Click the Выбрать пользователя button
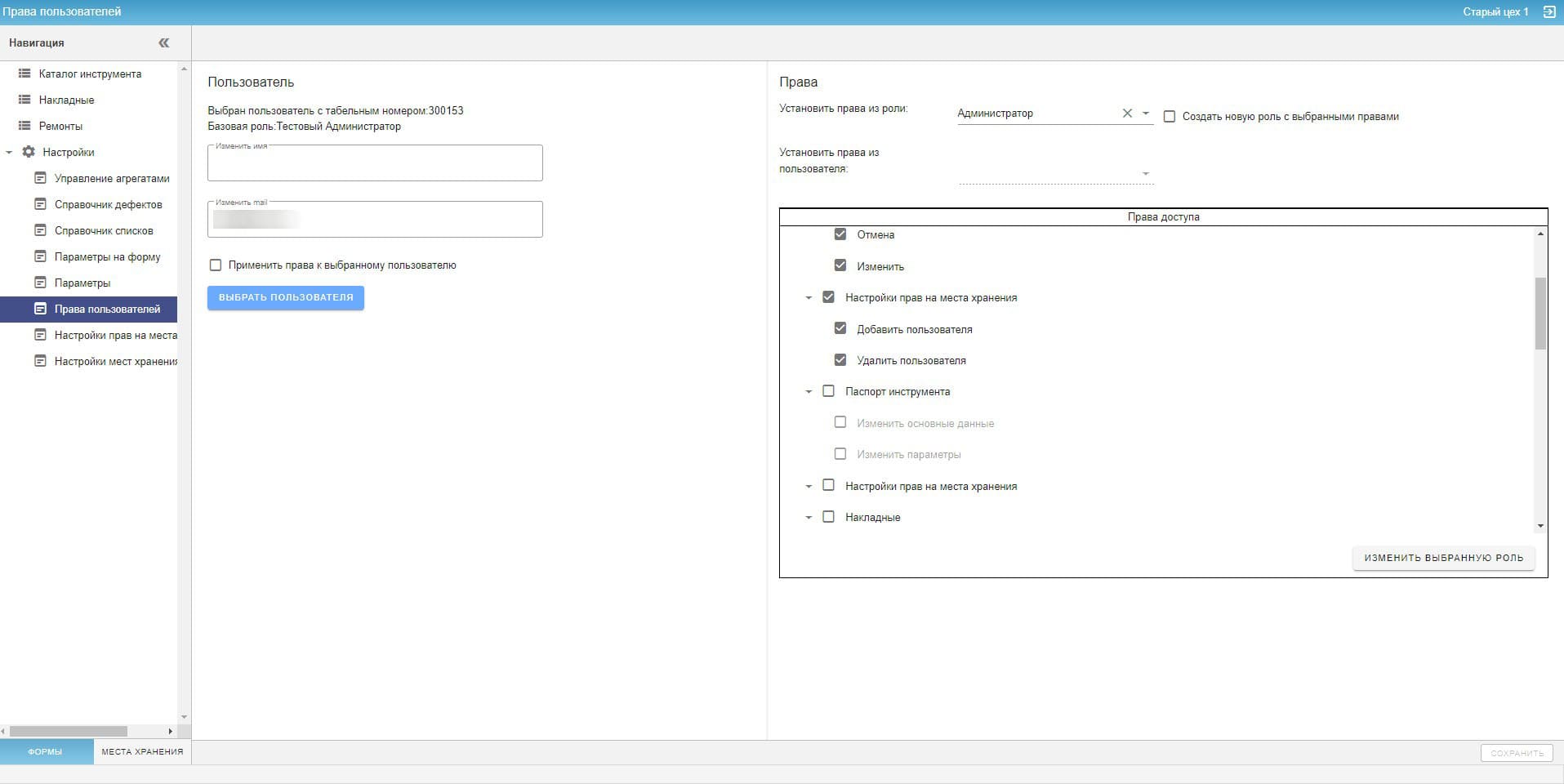The height and width of the screenshot is (784, 1564). click(x=285, y=297)
